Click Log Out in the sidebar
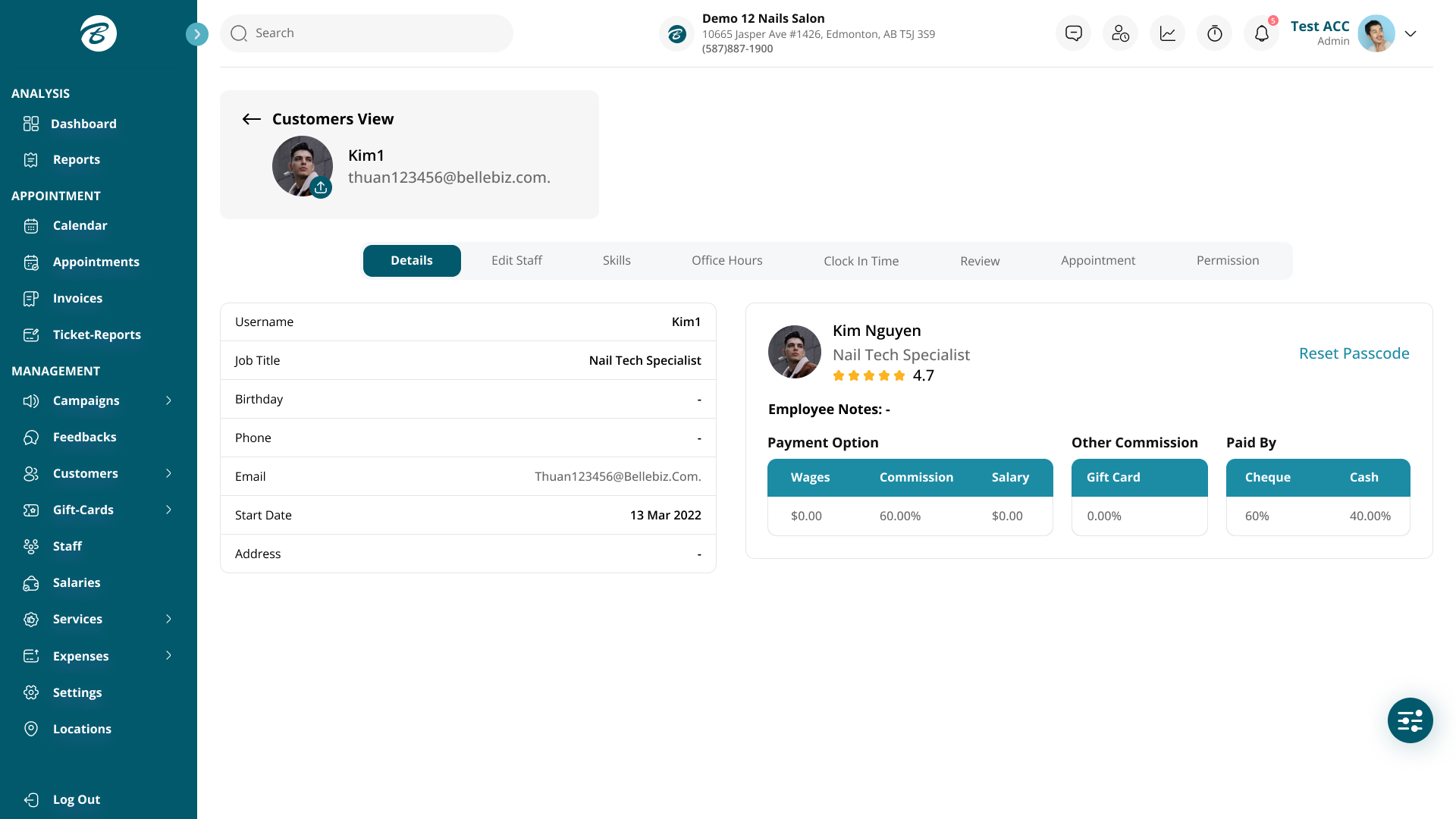This screenshot has width=1456, height=819. (76, 799)
